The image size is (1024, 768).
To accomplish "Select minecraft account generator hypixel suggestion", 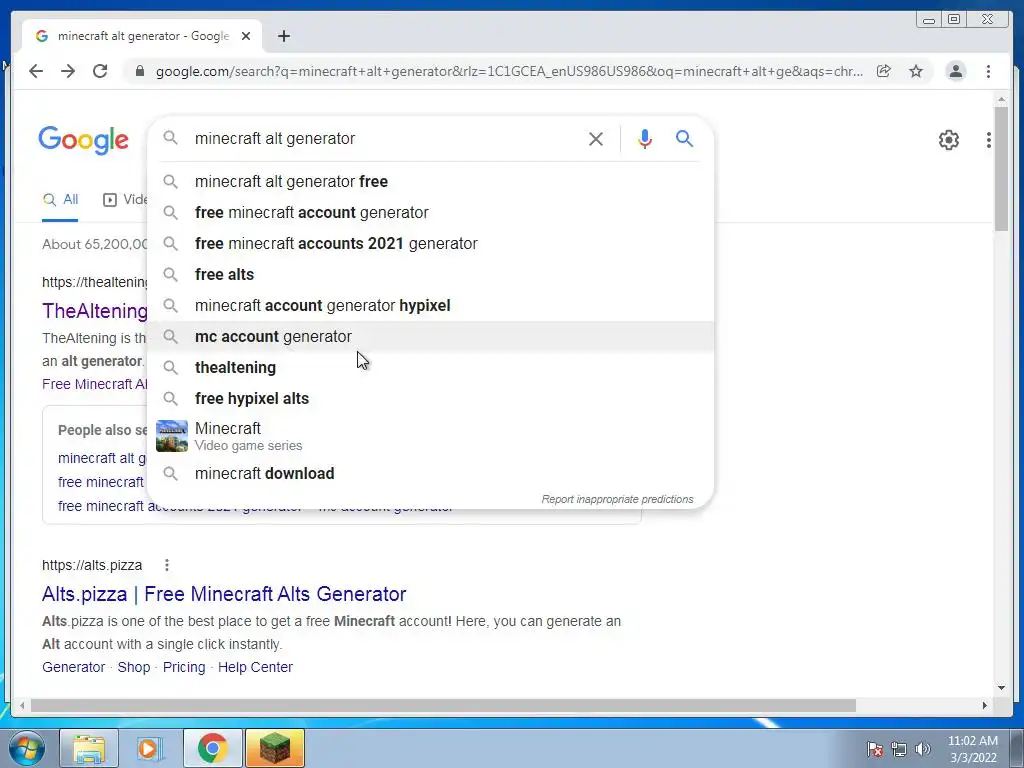I will tap(431, 306).
